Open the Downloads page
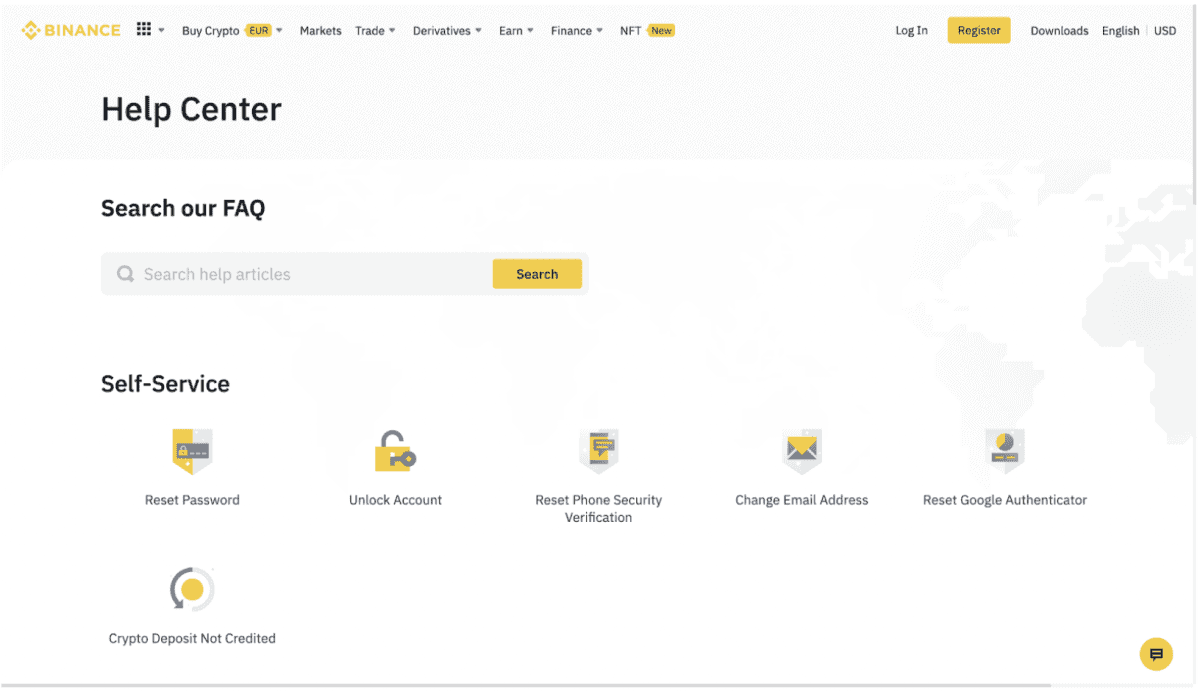1200x691 pixels. pyautogui.click(x=1059, y=31)
